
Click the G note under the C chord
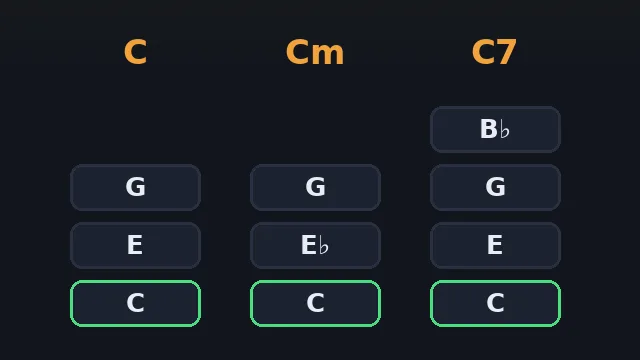tap(136, 187)
